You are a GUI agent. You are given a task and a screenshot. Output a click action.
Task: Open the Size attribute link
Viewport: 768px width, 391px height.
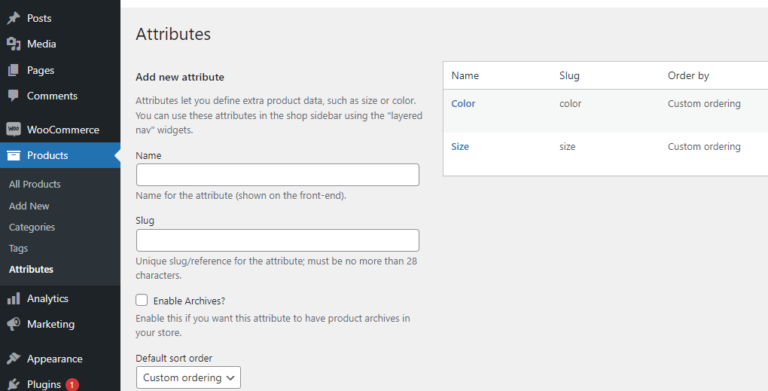460,147
